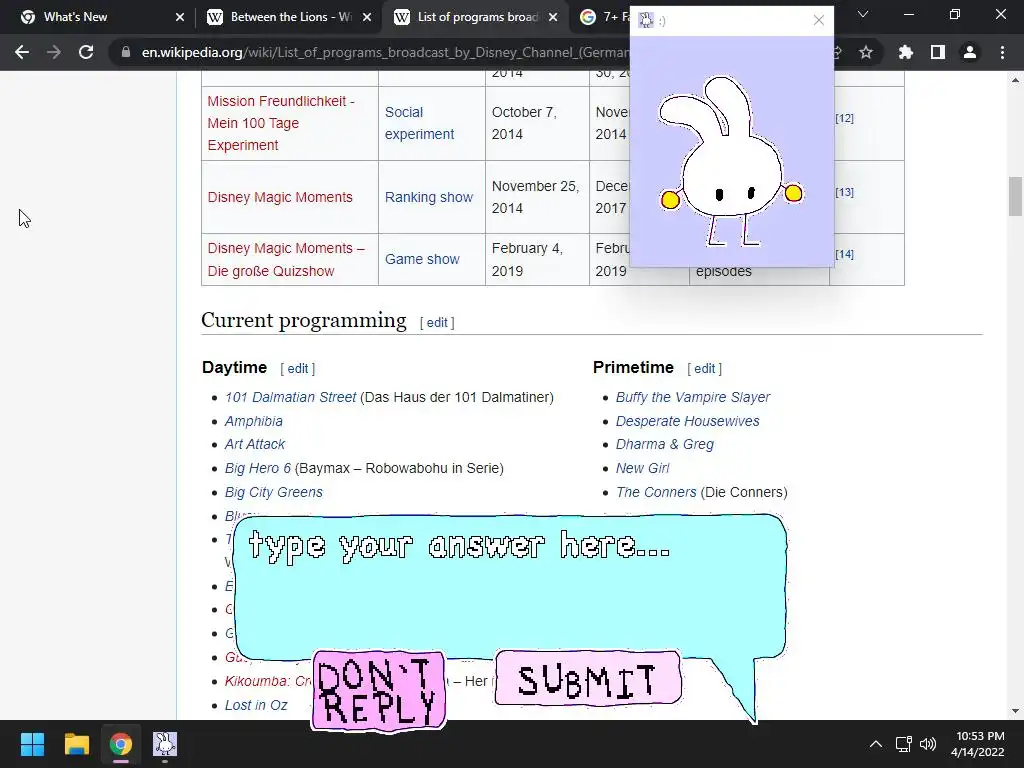Image resolution: width=1024 pixels, height=768 pixels.
Task: Open the New Girl link
Action: [x=642, y=468]
